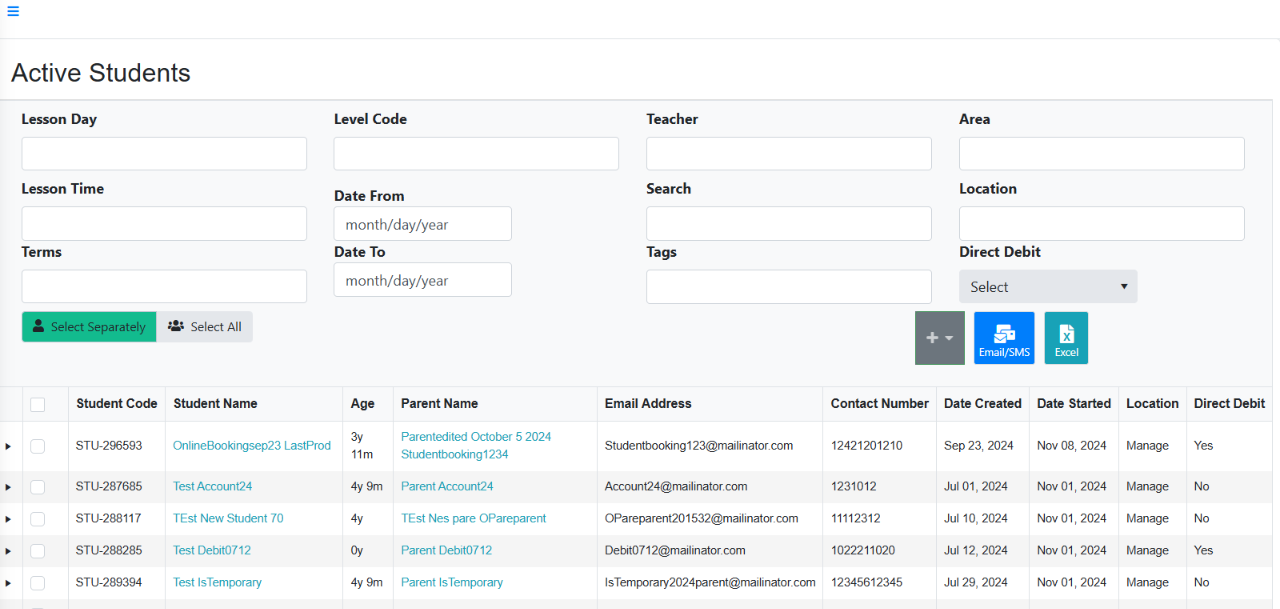This screenshot has width=1280, height=609.
Task: Click student code STU-288117 text
Action: click(x=109, y=519)
